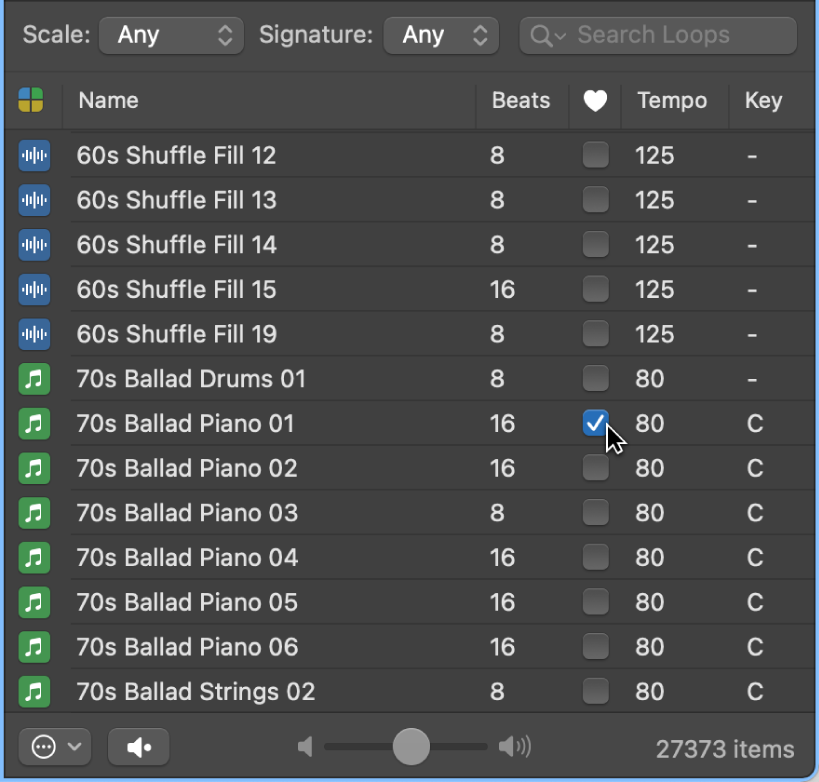Image resolution: width=819 pixels, height=782 pixels.
Task: Click the low volume speaker icon
Action: coord(305,746)
